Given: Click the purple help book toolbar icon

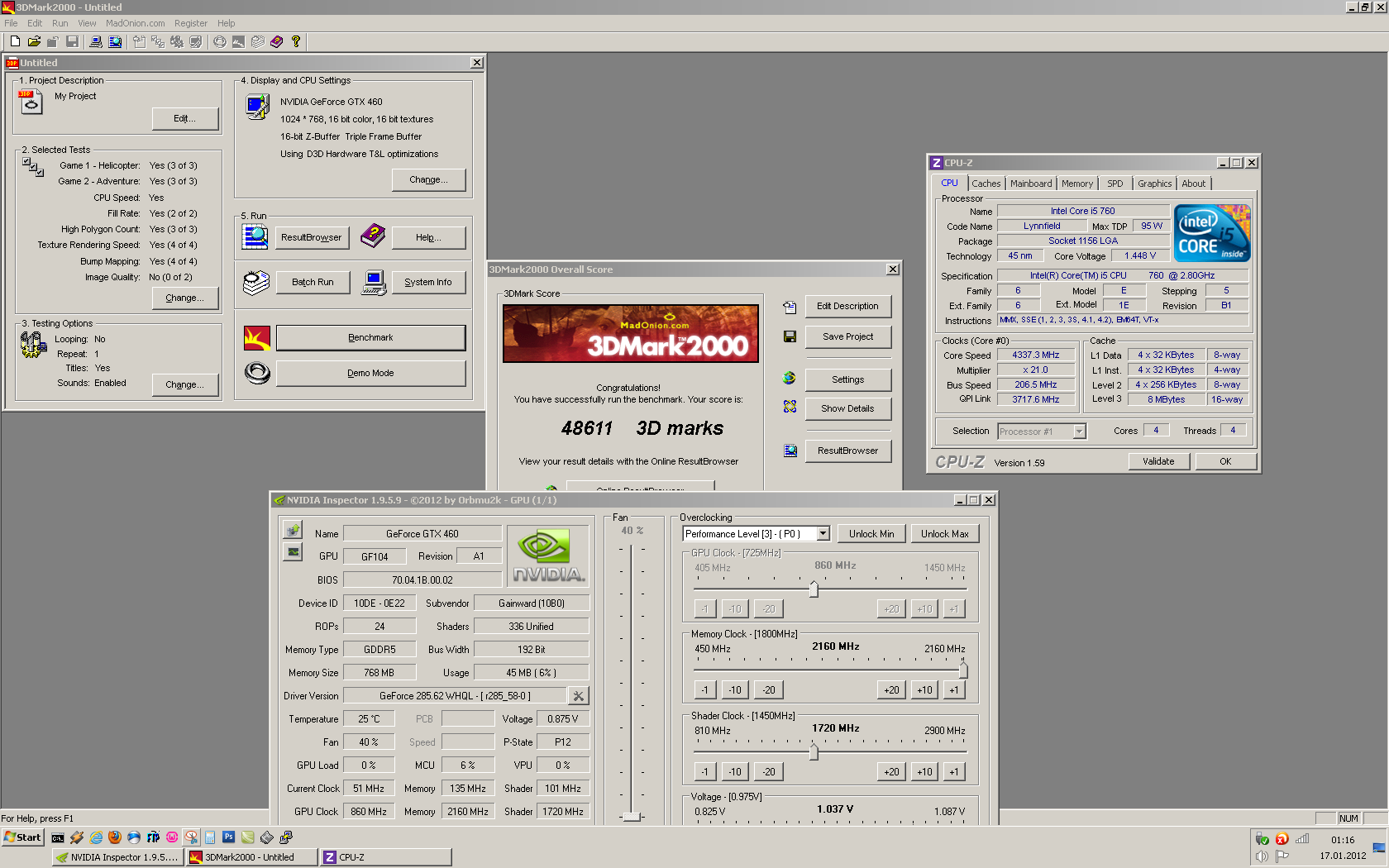Looking at the screenshot, I should (x=277, y=41).
